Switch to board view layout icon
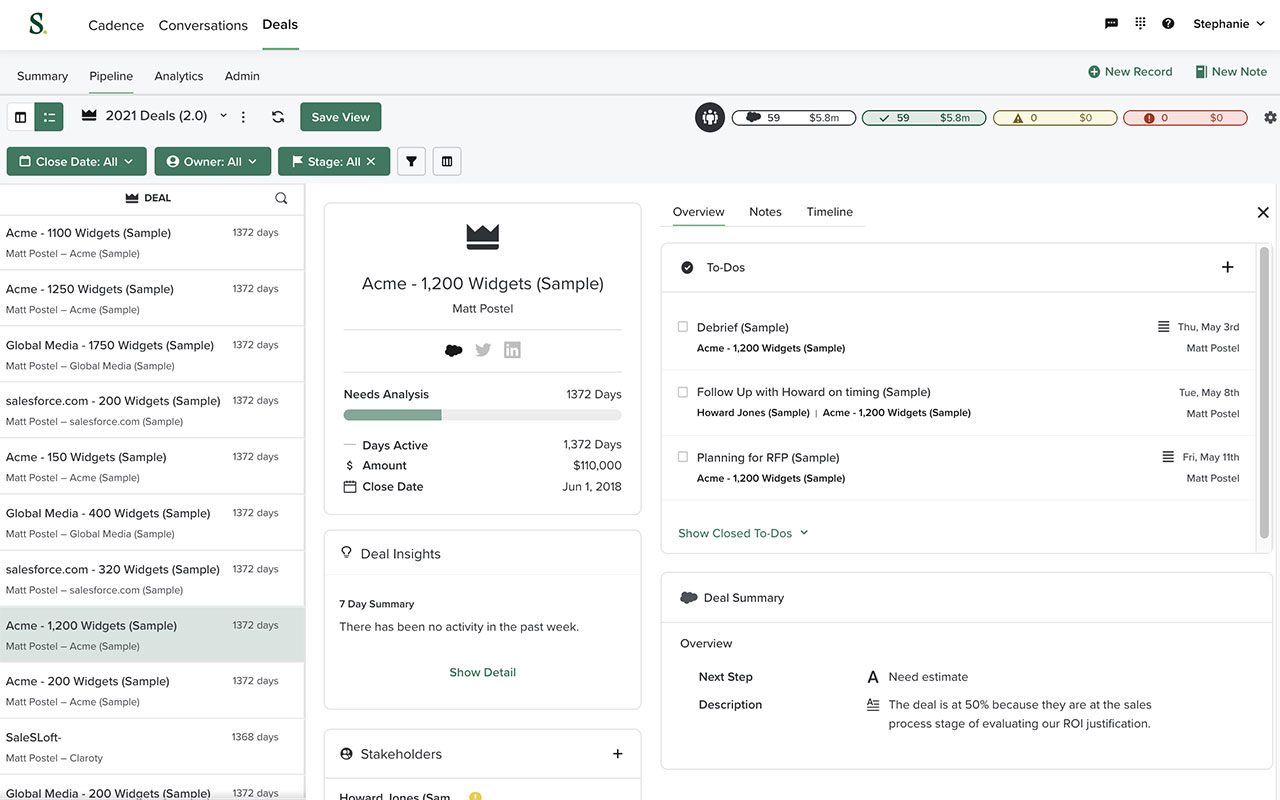The height and width of the screenshot is (800, 1280). click(x=21, y=117)
